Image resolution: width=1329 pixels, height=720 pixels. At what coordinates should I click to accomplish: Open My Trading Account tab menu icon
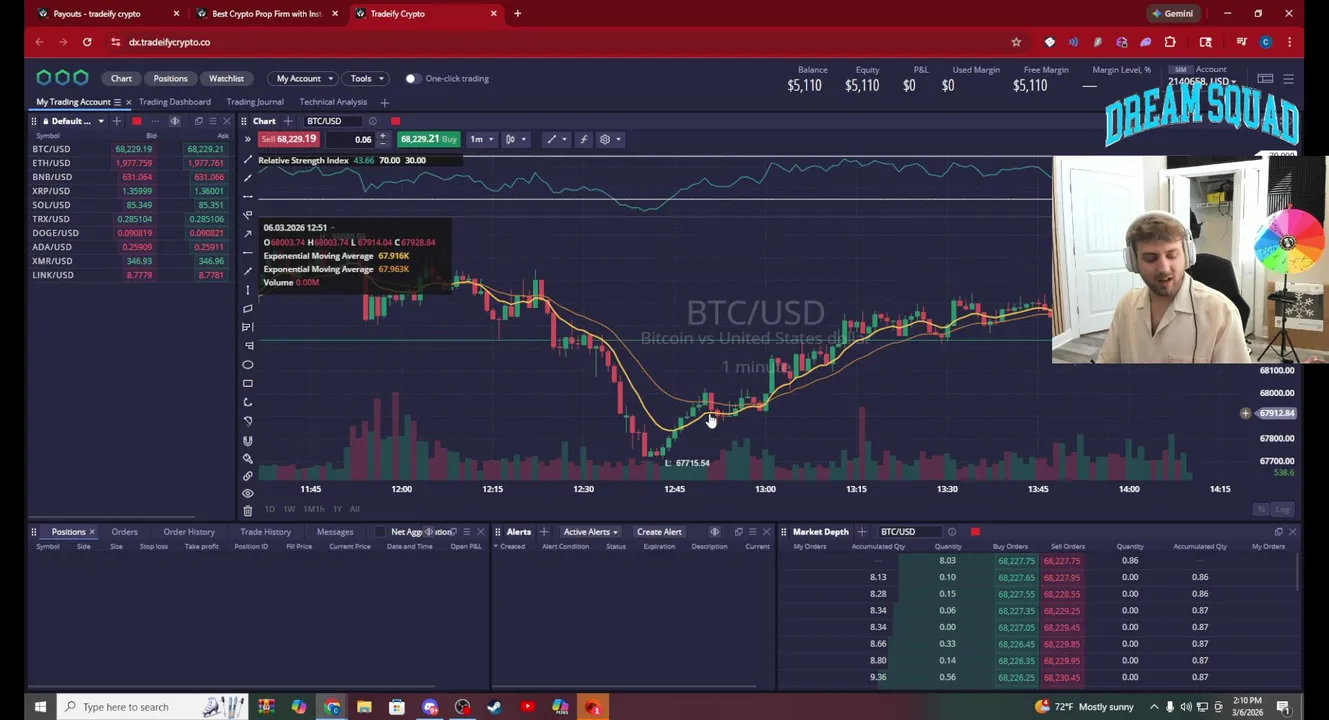point(117,102)
